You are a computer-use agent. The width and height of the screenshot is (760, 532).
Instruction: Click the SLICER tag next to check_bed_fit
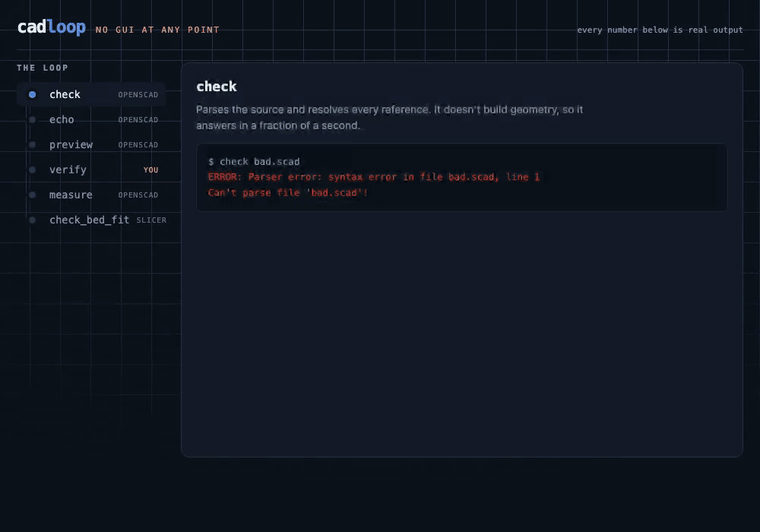point(151,220)
